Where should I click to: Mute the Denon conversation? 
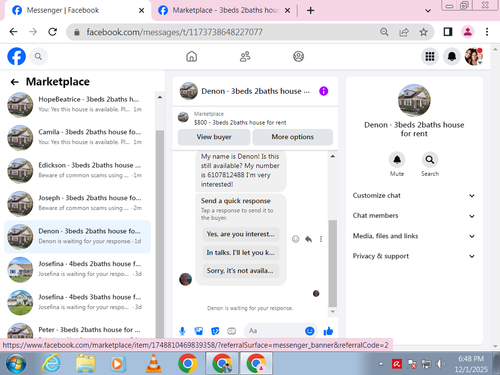[397, 160]
